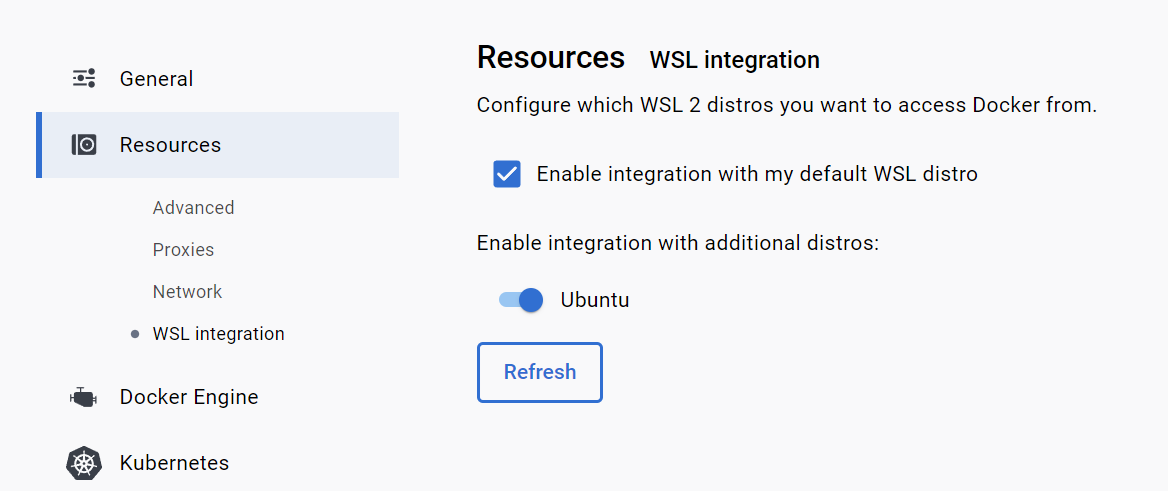1168x491 pixels.
Task: Click the WSL integration heading text
Action: pos(734,60)
